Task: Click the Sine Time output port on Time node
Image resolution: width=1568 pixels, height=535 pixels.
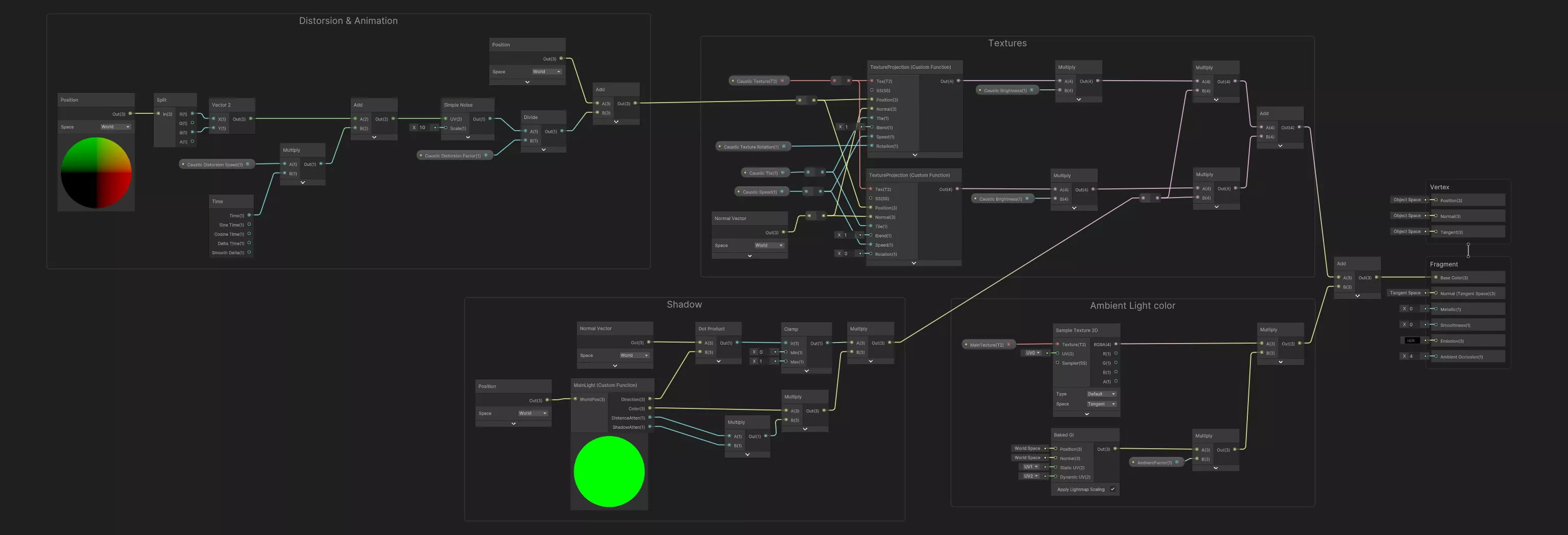Action: (249, 225)
